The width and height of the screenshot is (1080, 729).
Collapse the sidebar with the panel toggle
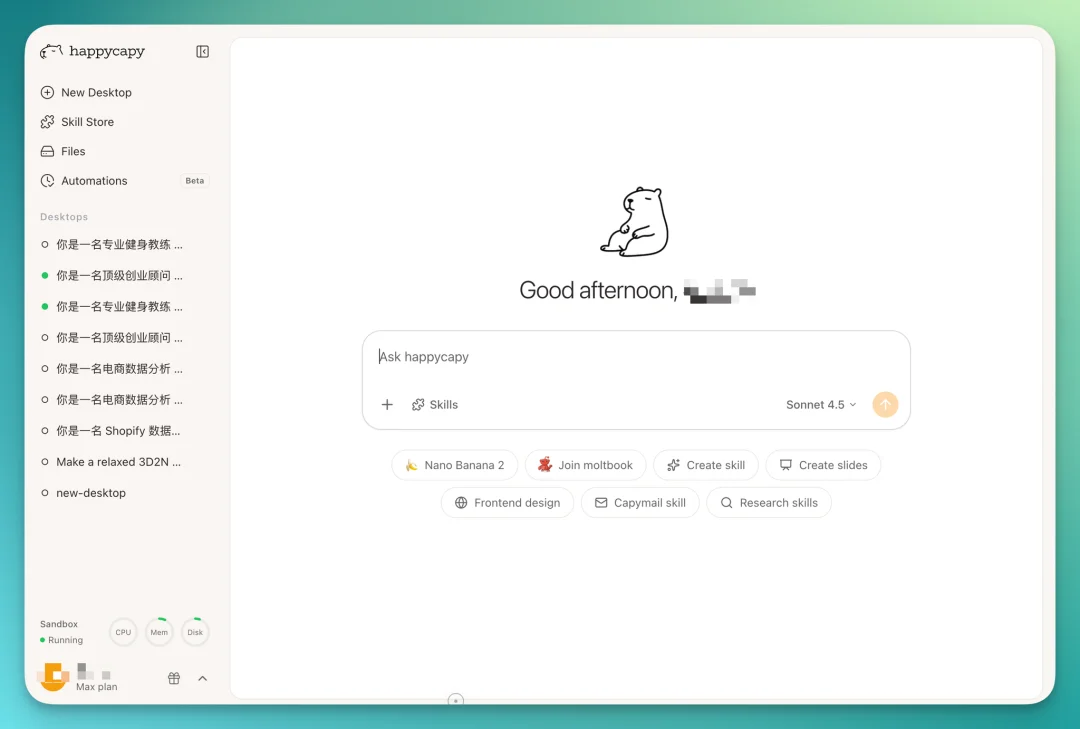coord(203,51)
